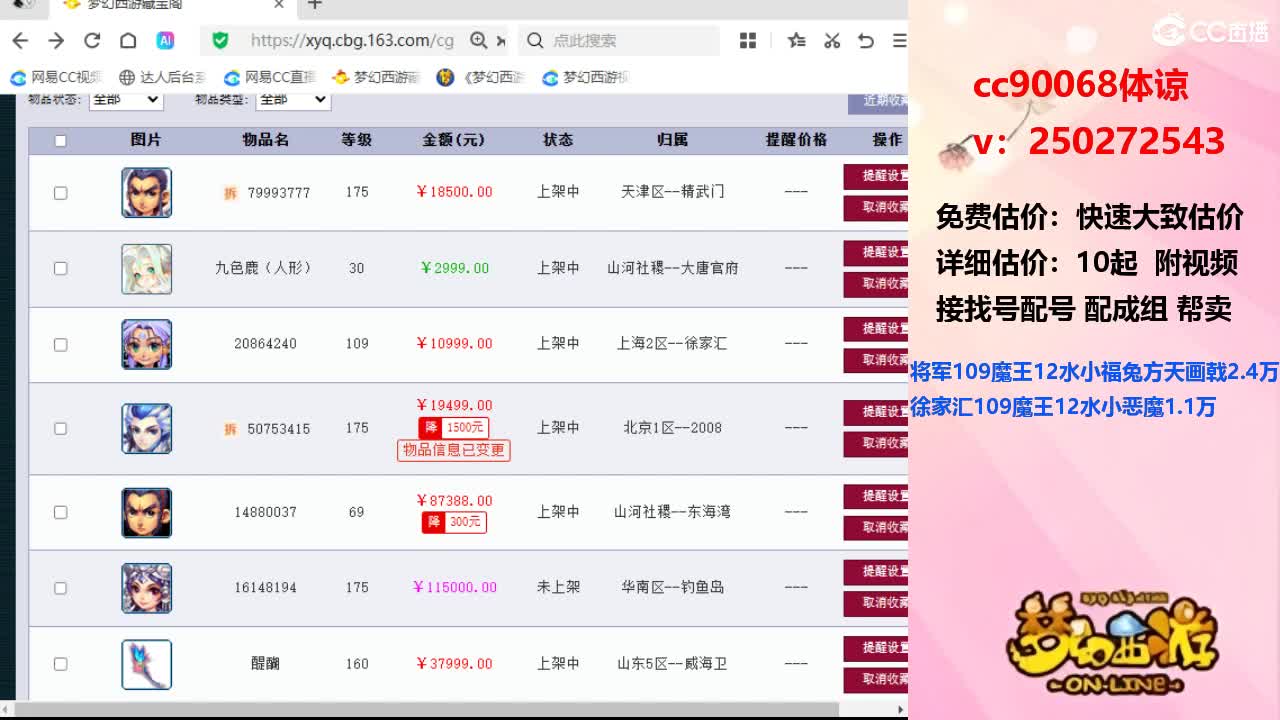Open item name 79993777

click(x=279, y=193)
